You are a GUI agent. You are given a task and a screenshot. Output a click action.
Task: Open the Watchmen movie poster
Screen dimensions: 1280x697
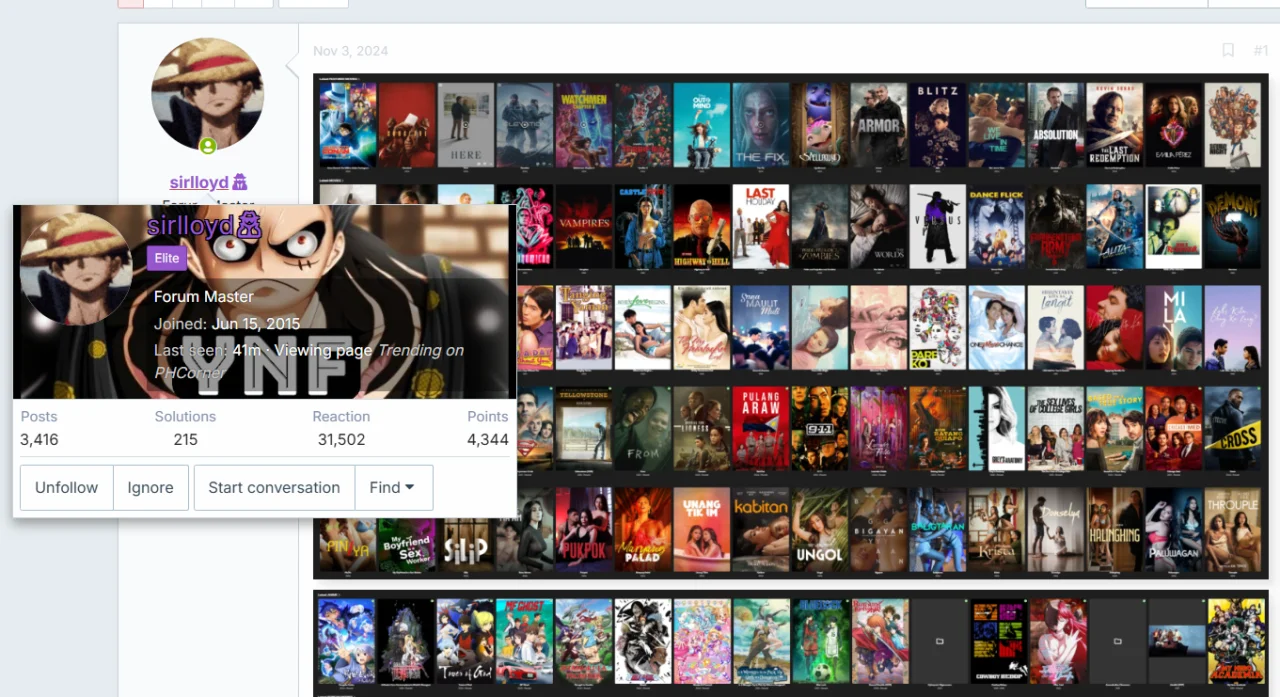click(x=584, y=124)
